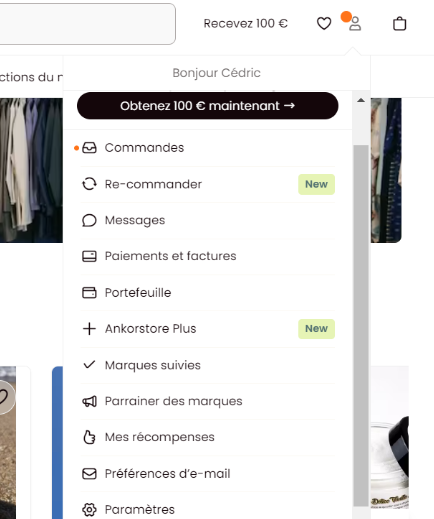Select Paiements et factures menu entry
This screenshot has width=434, height=519.
(207, 256)
